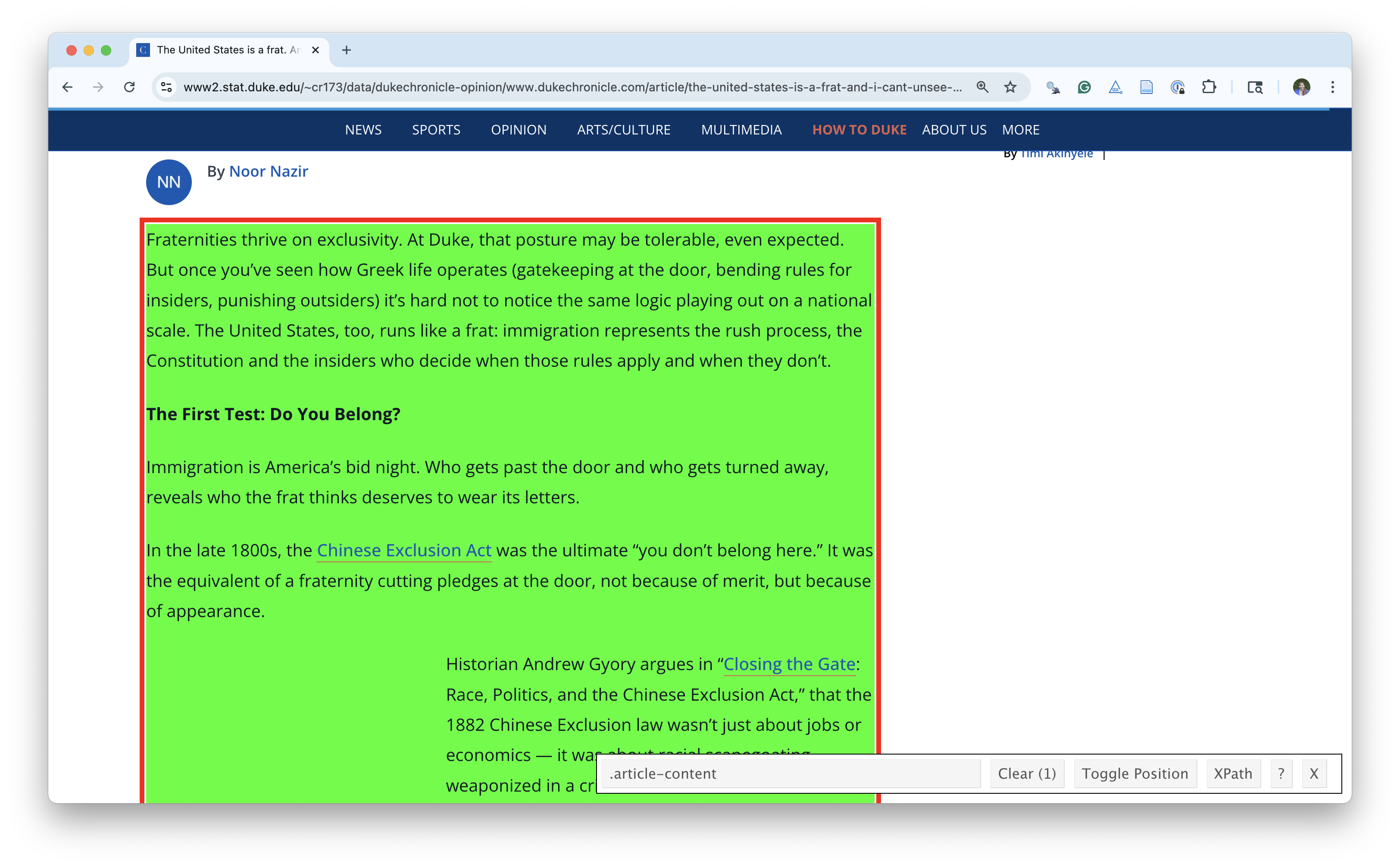Bookmark this page with the star

coord(1010,87)
